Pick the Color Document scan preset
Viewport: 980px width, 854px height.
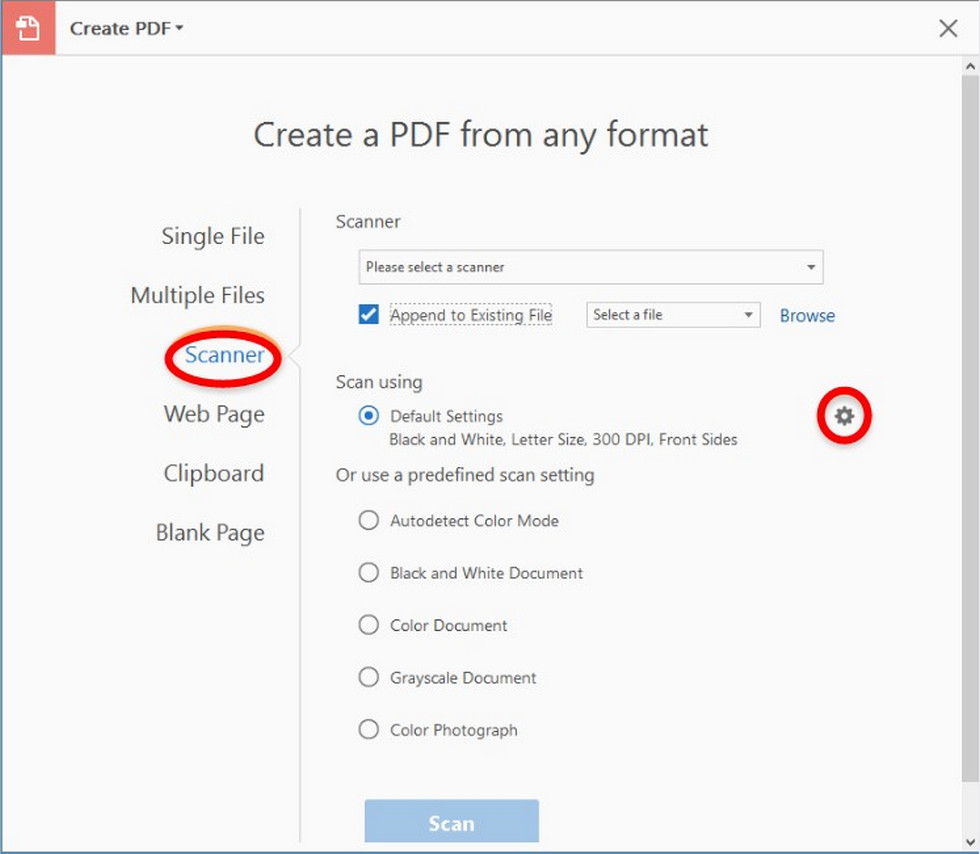click(x=369, y=624)
